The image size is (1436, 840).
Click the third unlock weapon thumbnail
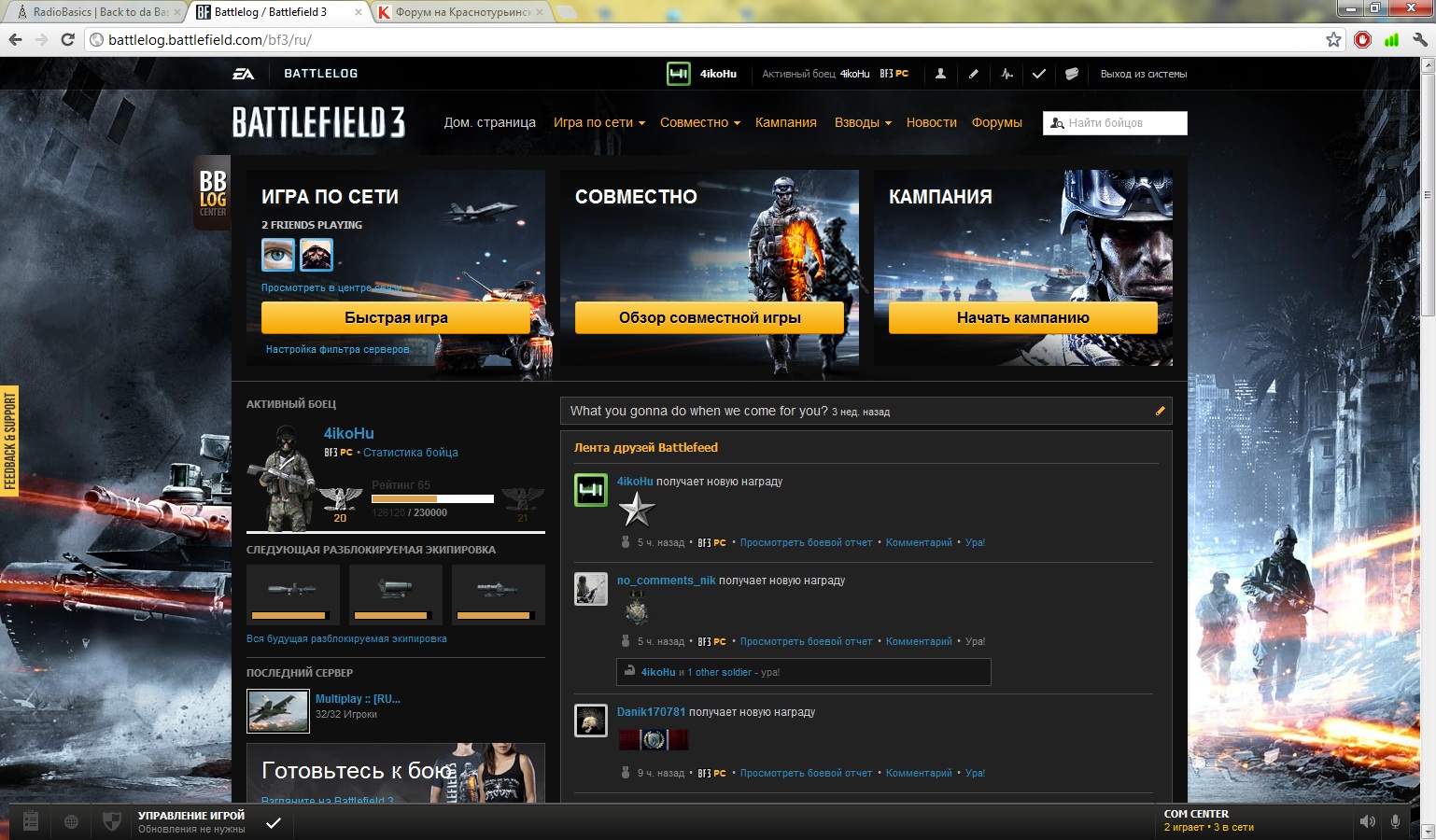[499, 595]
